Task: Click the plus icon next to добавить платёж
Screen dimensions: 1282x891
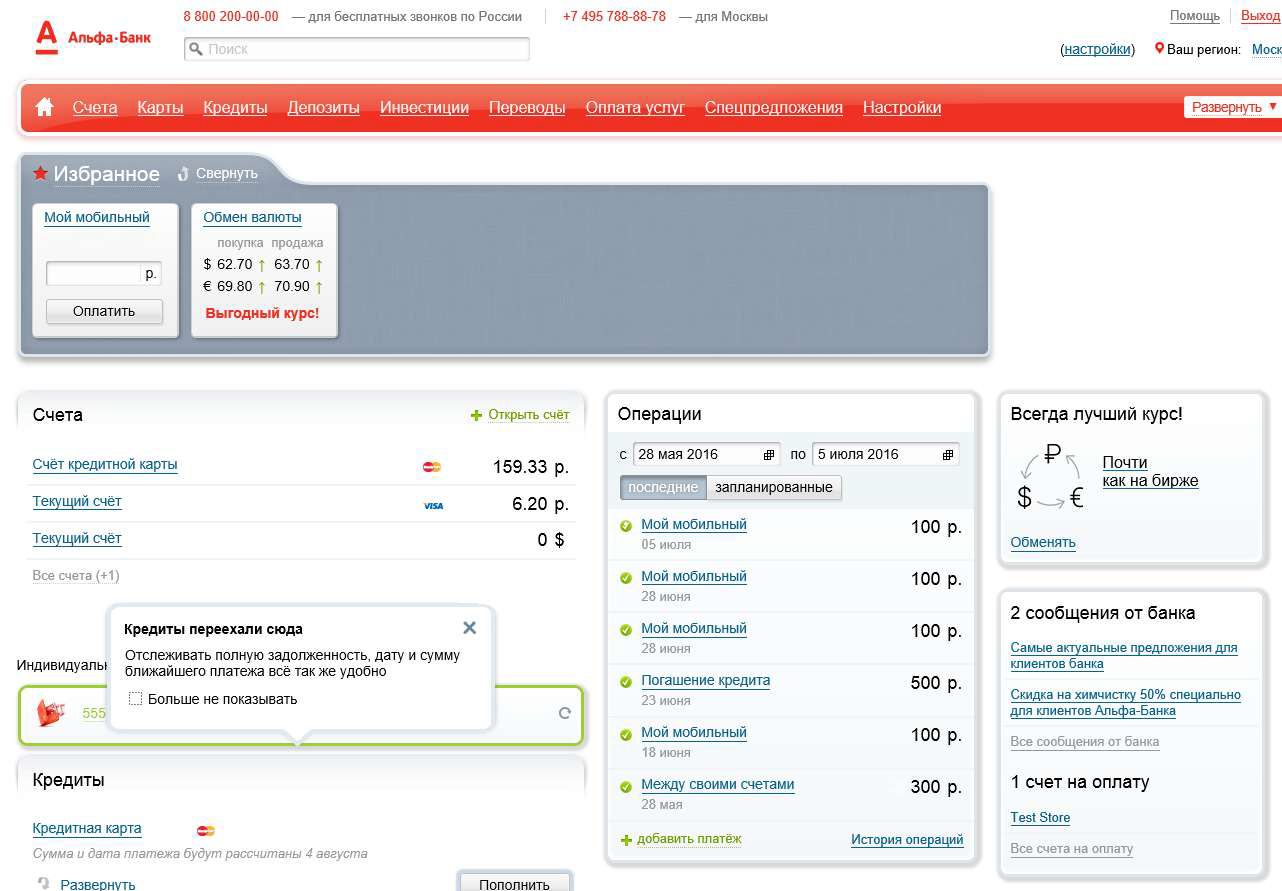Action: tap(626, 840)
